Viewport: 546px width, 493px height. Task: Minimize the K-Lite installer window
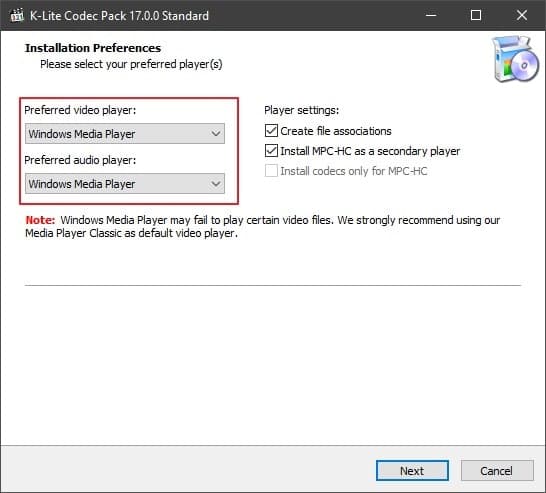[431, 15]
